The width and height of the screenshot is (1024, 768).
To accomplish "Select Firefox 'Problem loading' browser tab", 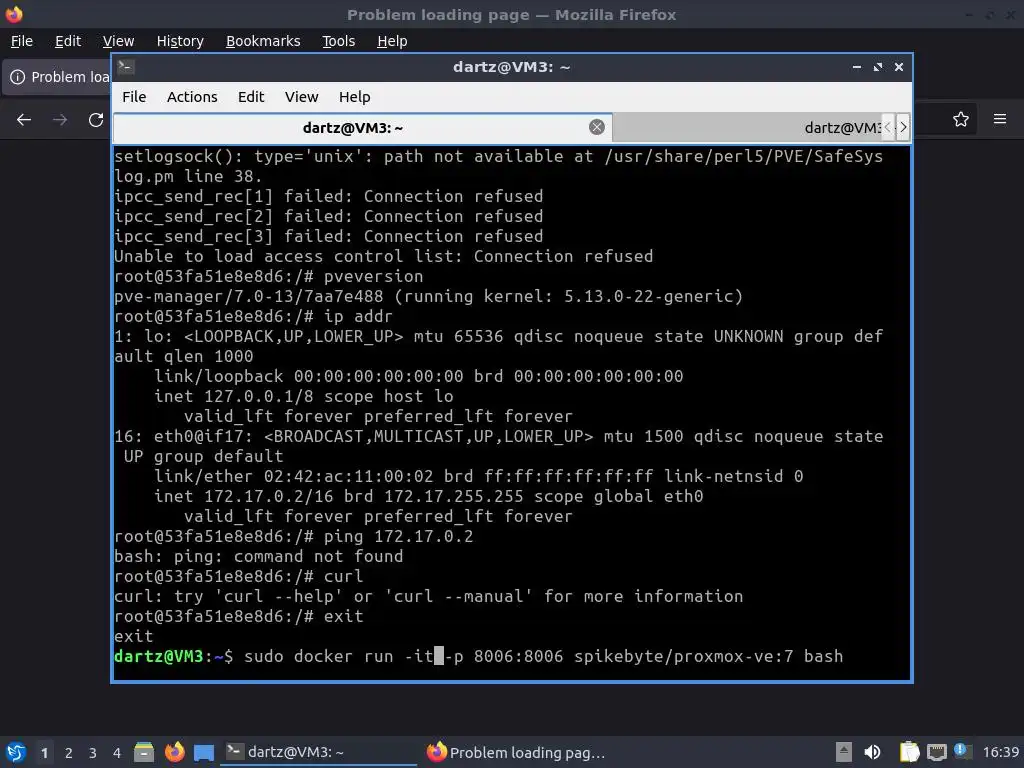I will pyautogui.click(x=57, y=77).
